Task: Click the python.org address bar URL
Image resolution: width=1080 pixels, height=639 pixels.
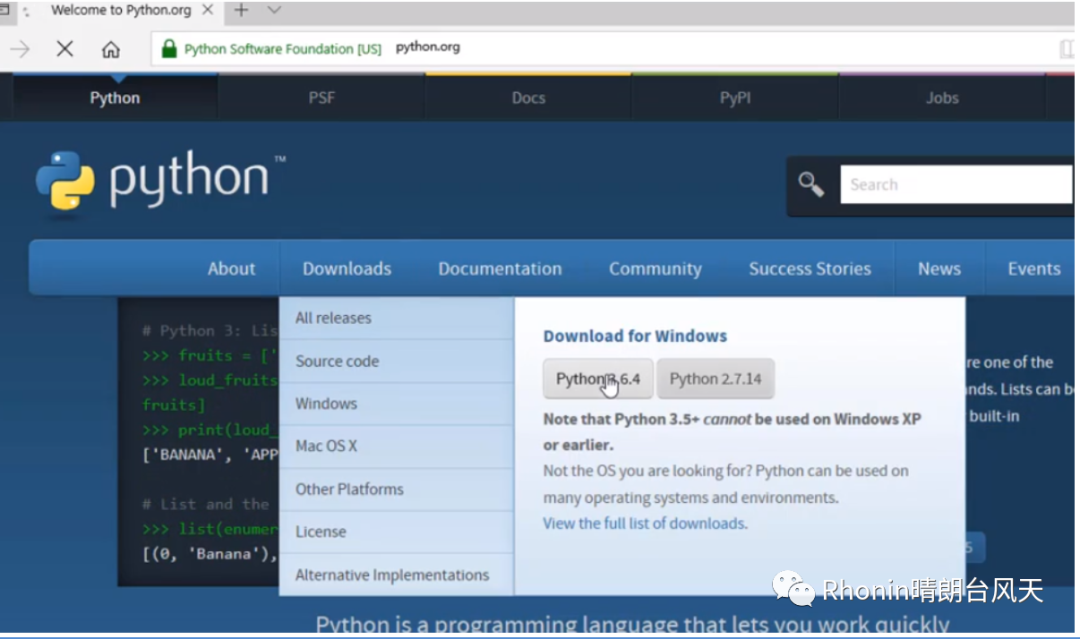Action: [x=428, y=48]
